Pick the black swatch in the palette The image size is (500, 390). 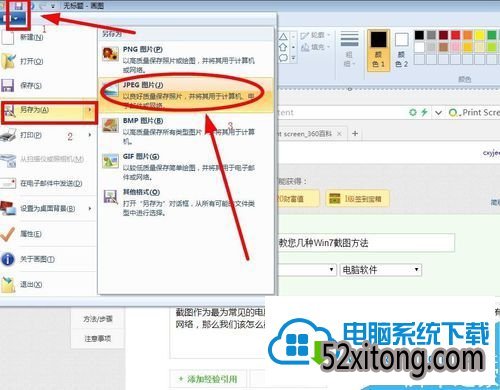click(419, 35)
